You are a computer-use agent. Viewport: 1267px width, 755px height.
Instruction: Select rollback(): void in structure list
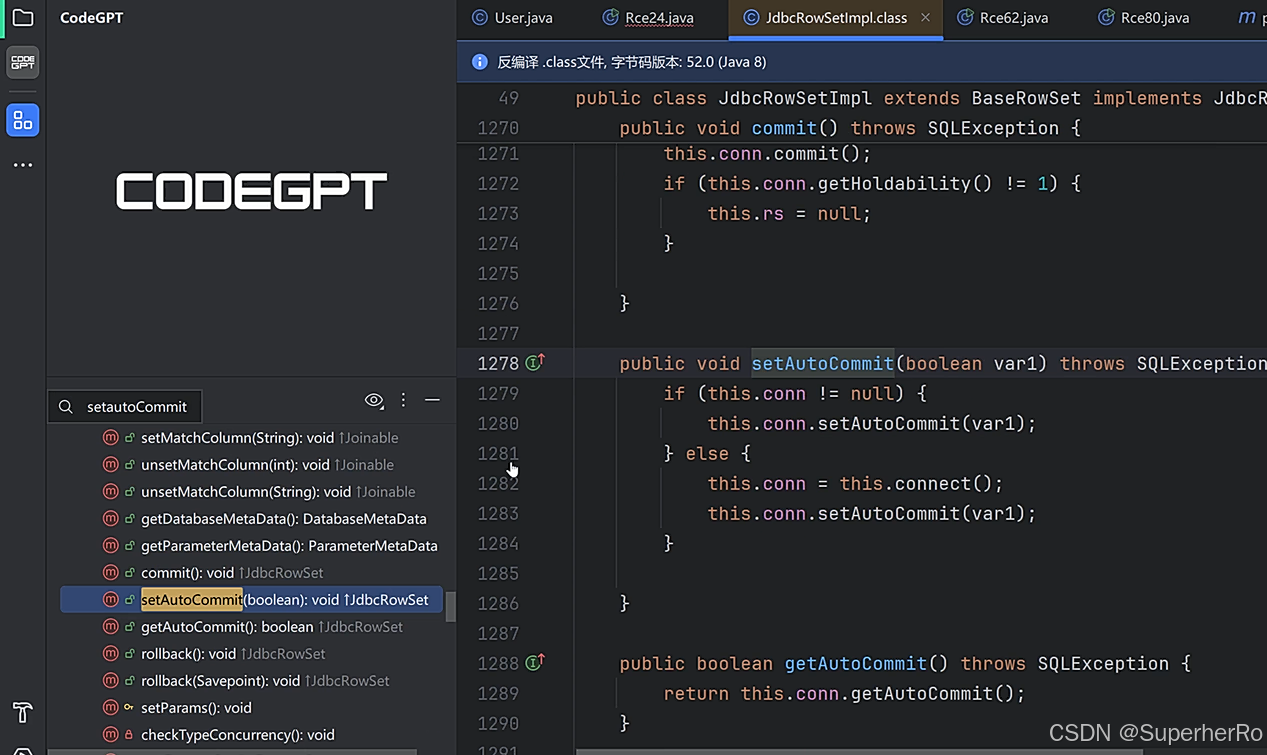250,654
